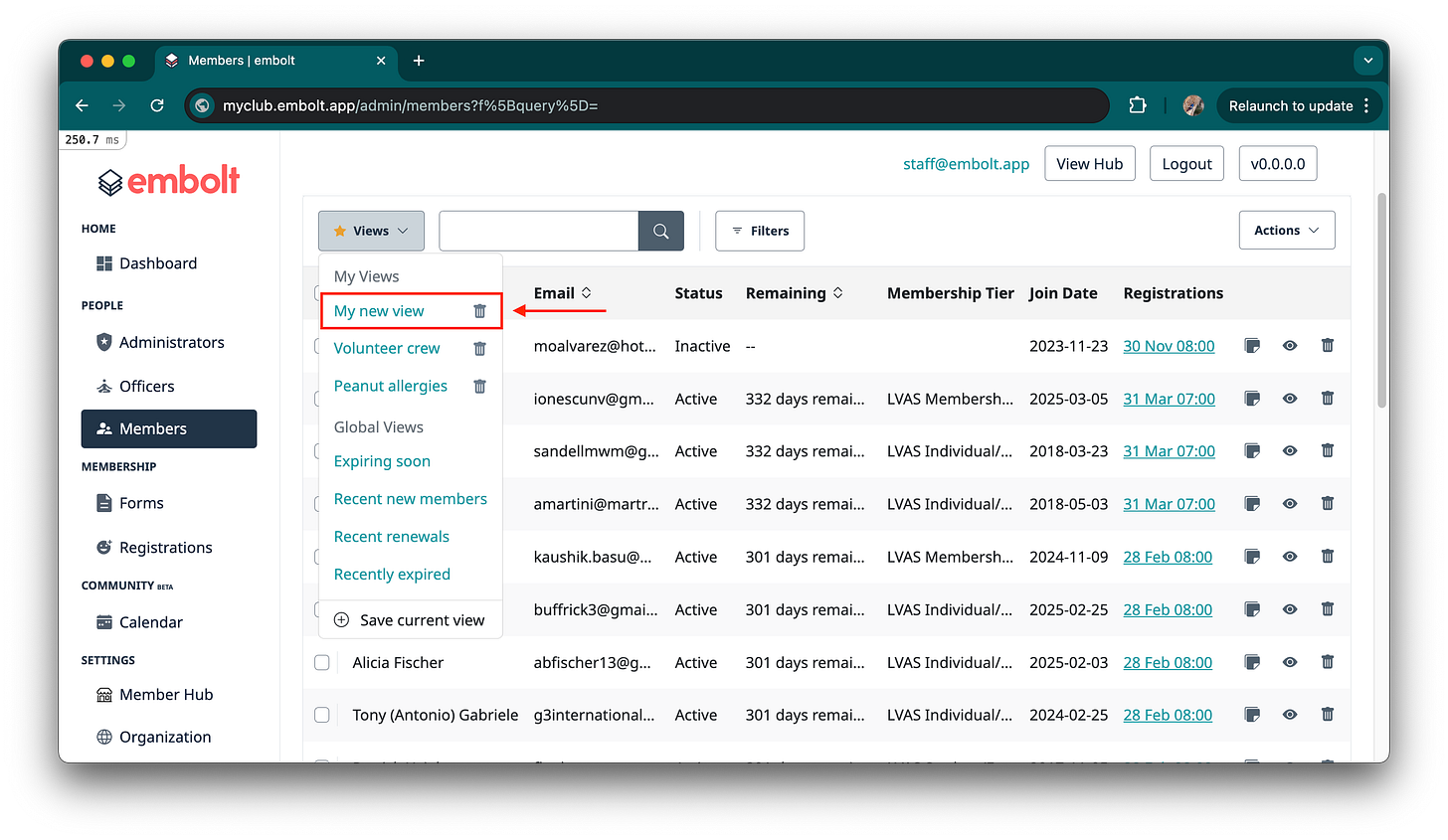Select the Peanut allergies view
Screen dimensions: 1448x840
[391, 387]
